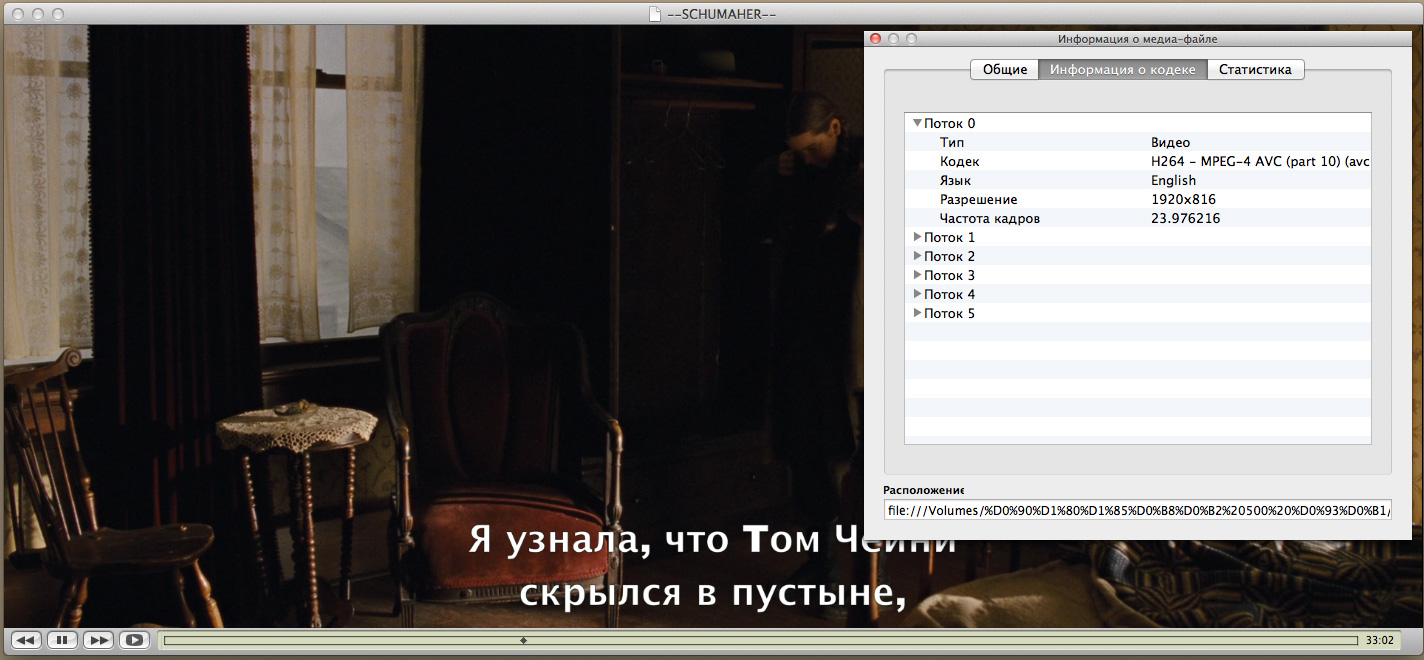Select the Кодек row in stream list
The width and height of the screenshot is (1424, 660).
(1137, 161)
